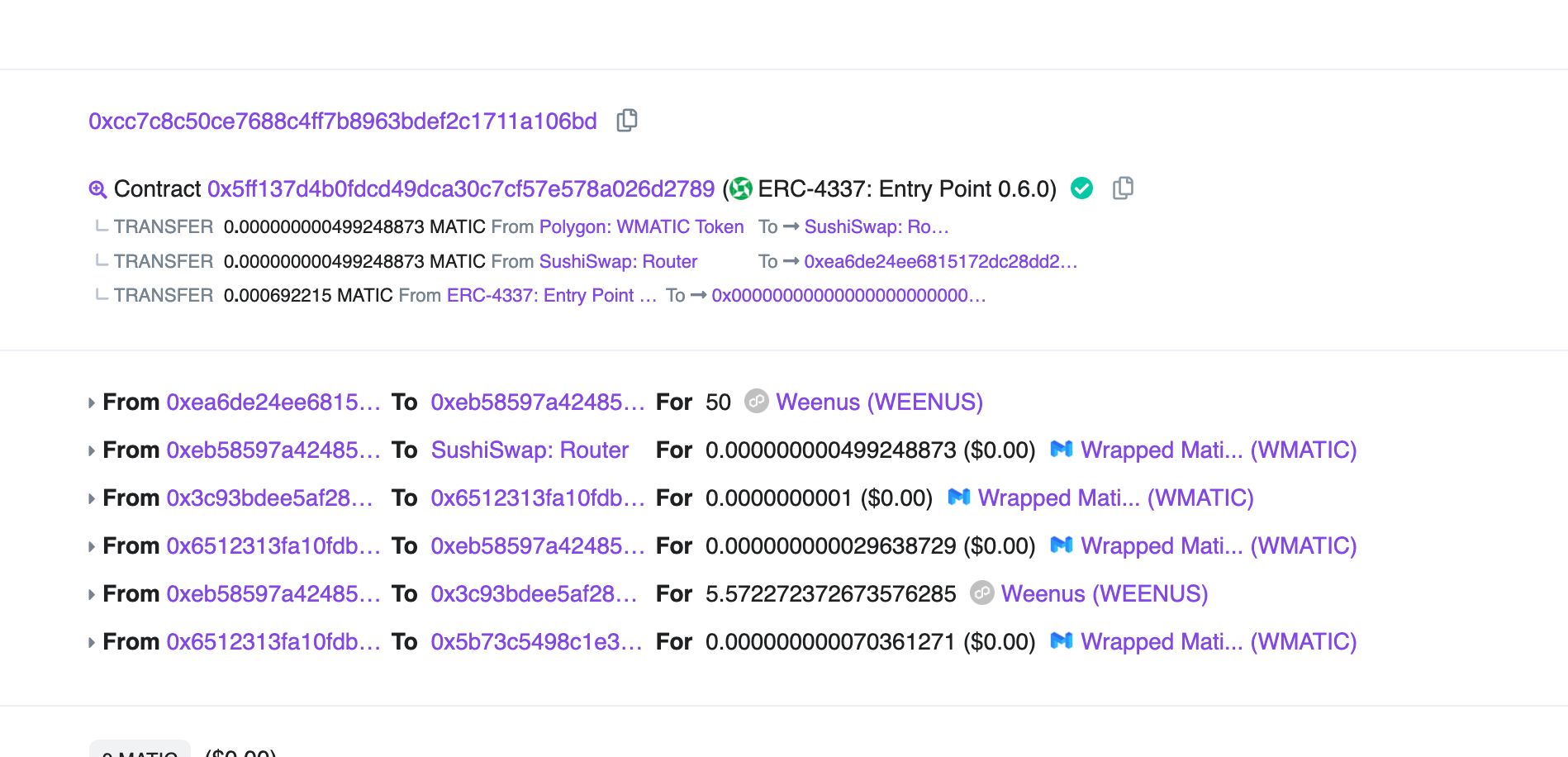Copy the ERC-4337 Entry Point contract address
Image resolution: width=1568 pixels, height=757 pixels.
click(1123, 188)
